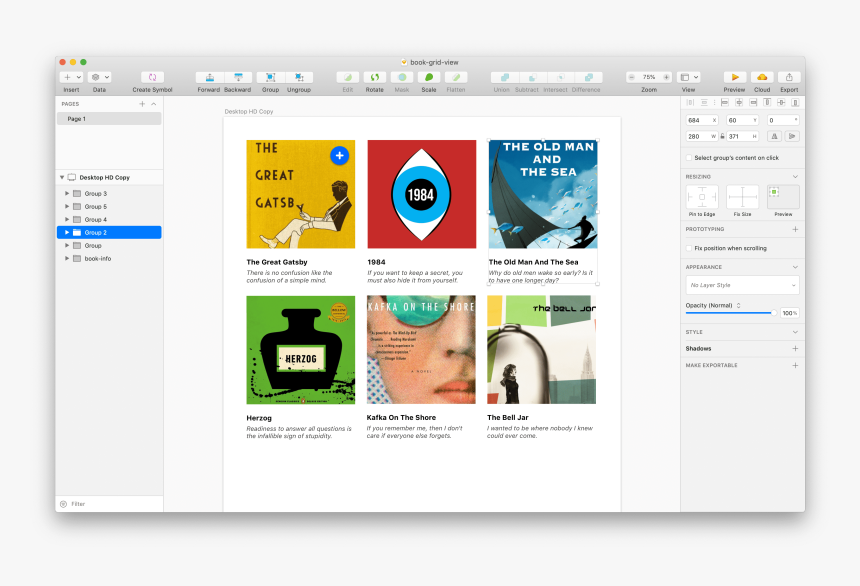Add a shadow with plus button
This screenshot has width=860, height=586.
point(795,348)
